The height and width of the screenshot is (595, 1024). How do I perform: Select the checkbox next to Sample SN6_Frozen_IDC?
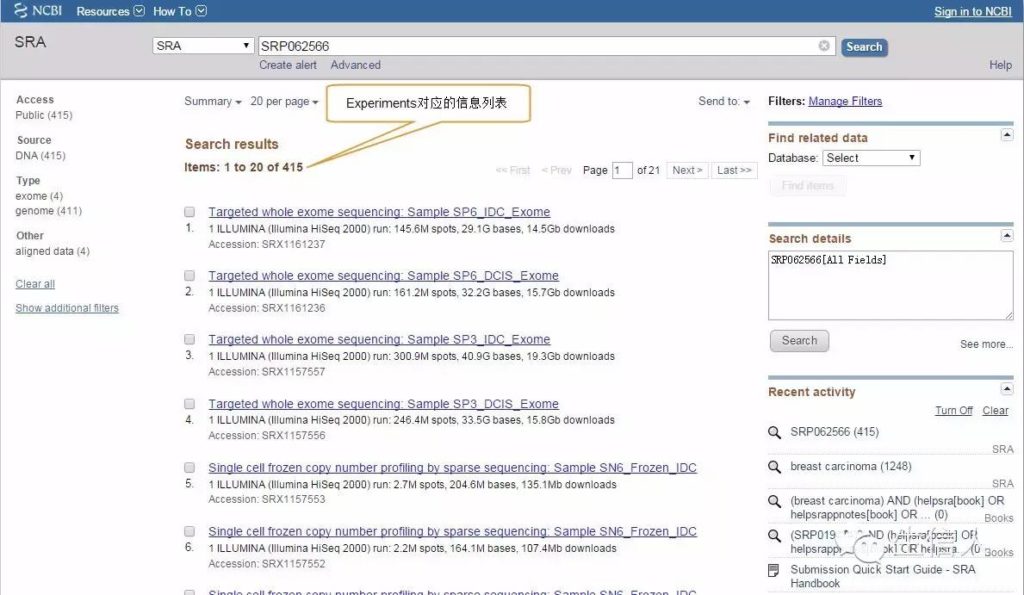[189, 467]
